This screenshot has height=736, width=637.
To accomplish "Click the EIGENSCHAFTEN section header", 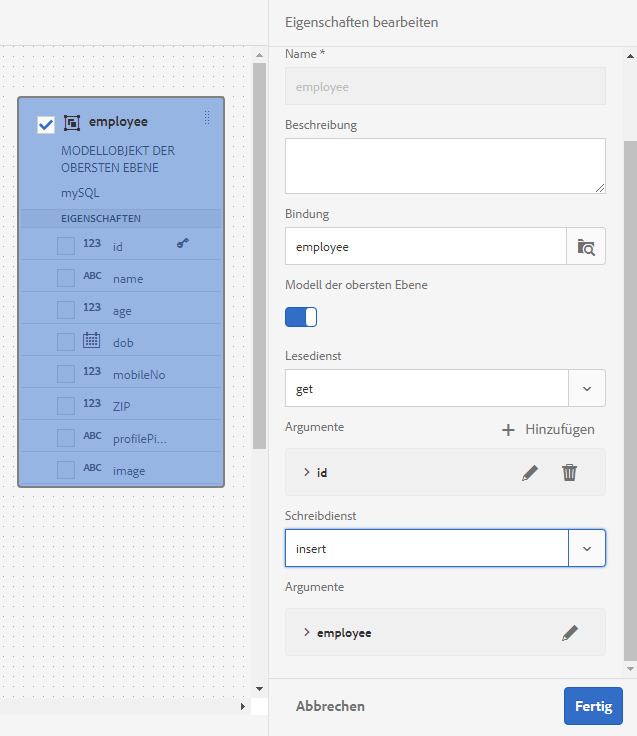I will coord(121,218).
